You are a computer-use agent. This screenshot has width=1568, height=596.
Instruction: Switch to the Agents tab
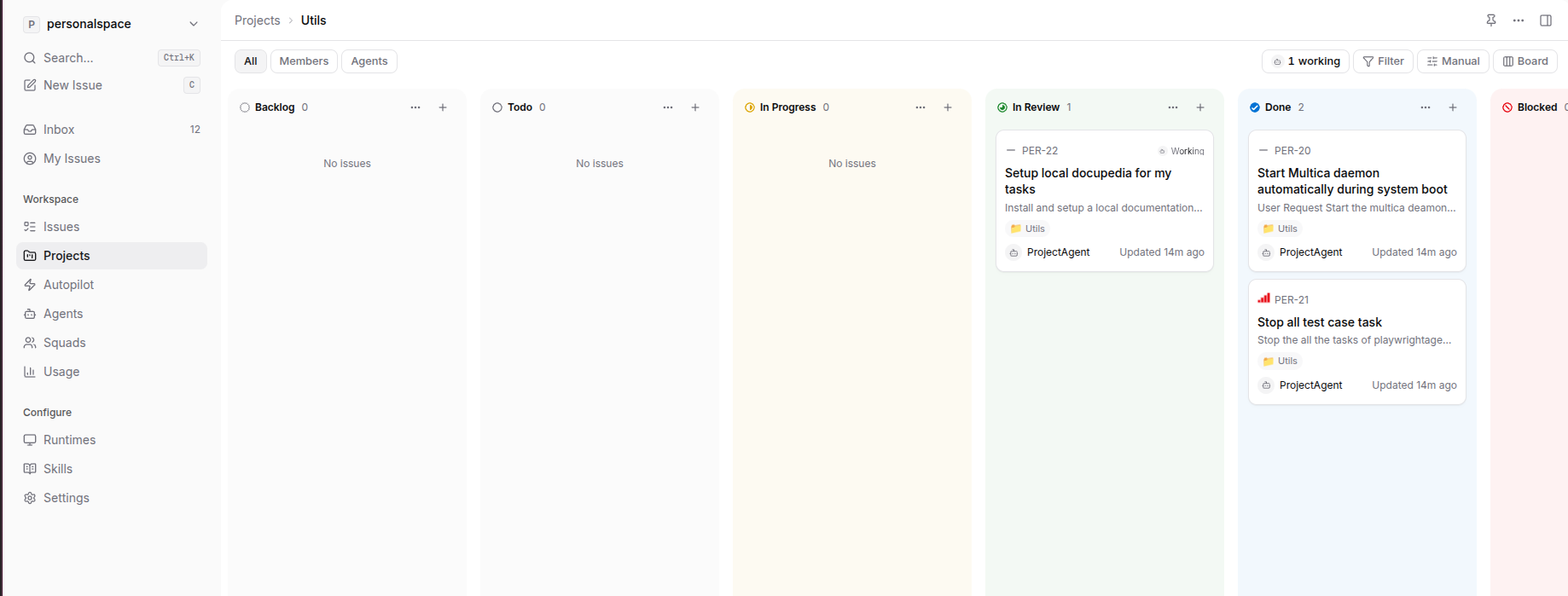coord(369,61)
